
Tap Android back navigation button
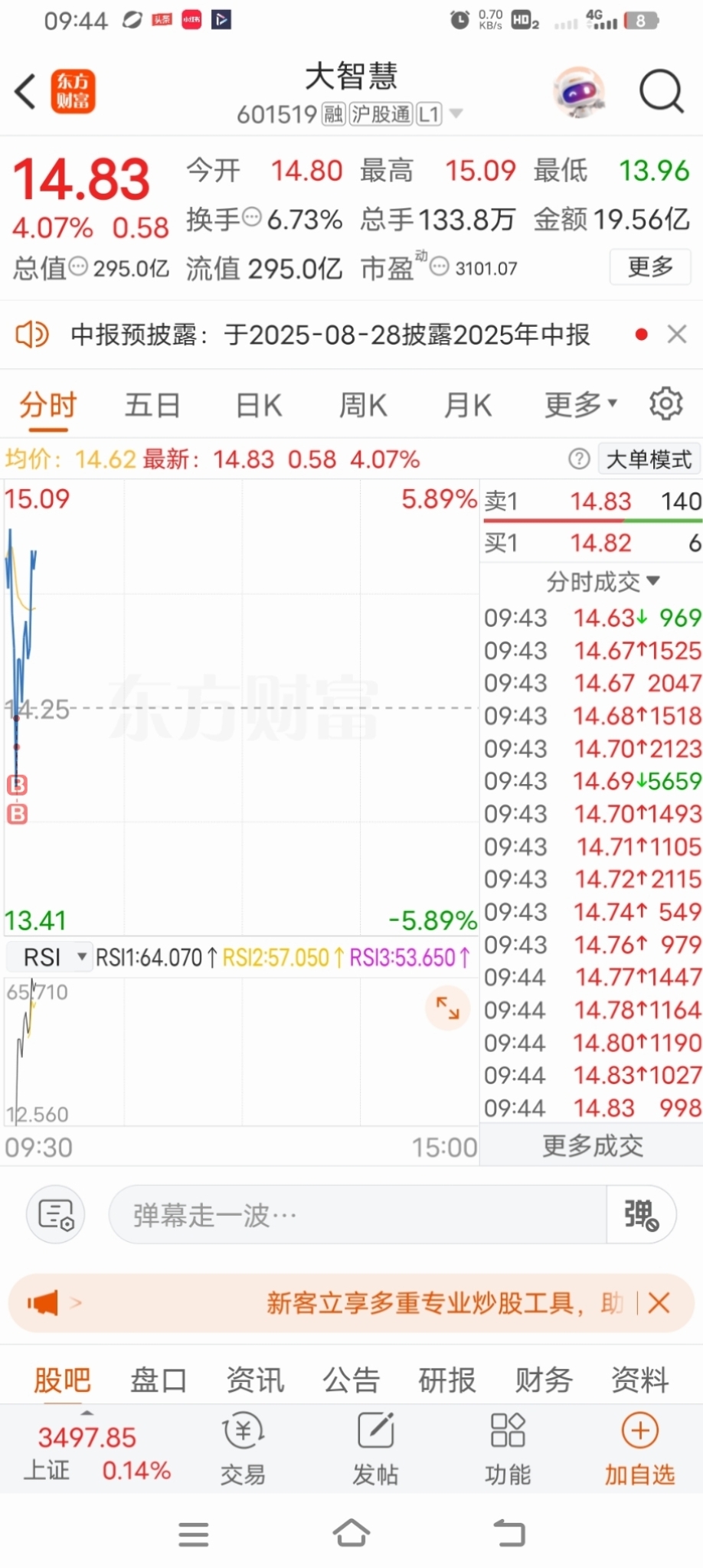tap(509, 1533)
